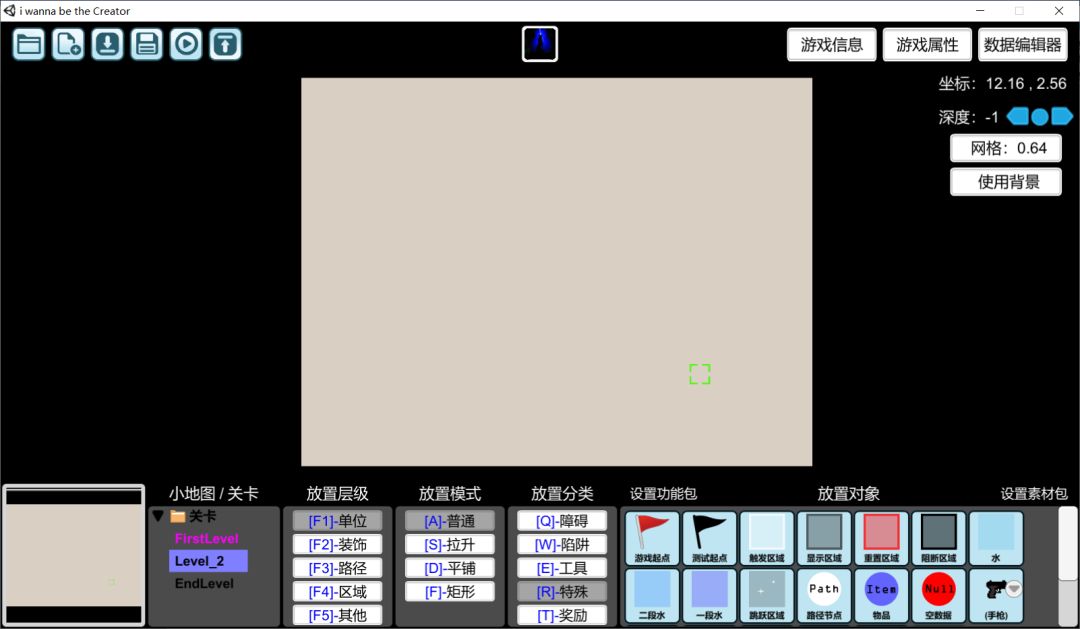Viewport: 1080px width, 629px height.
Task: Enable the [F]-矩形 placement mode
Action: click(450, 592)
